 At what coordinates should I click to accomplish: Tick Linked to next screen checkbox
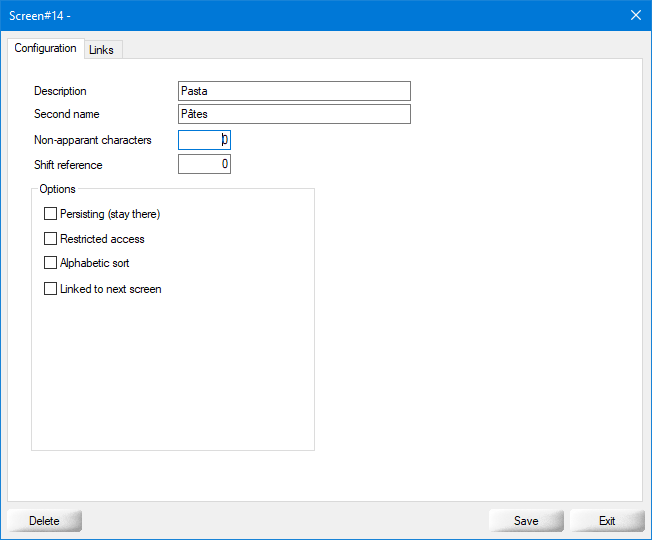pyautogui.click(x=51, y=289)
